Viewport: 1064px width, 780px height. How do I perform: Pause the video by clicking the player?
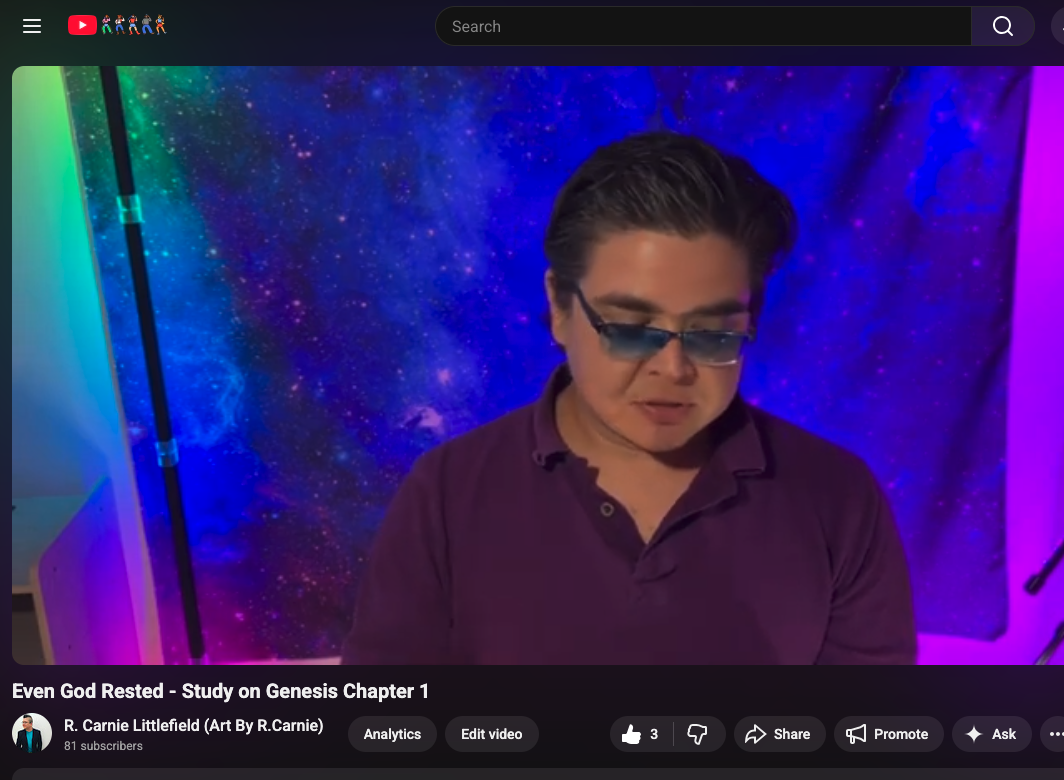tap(538, 365)
